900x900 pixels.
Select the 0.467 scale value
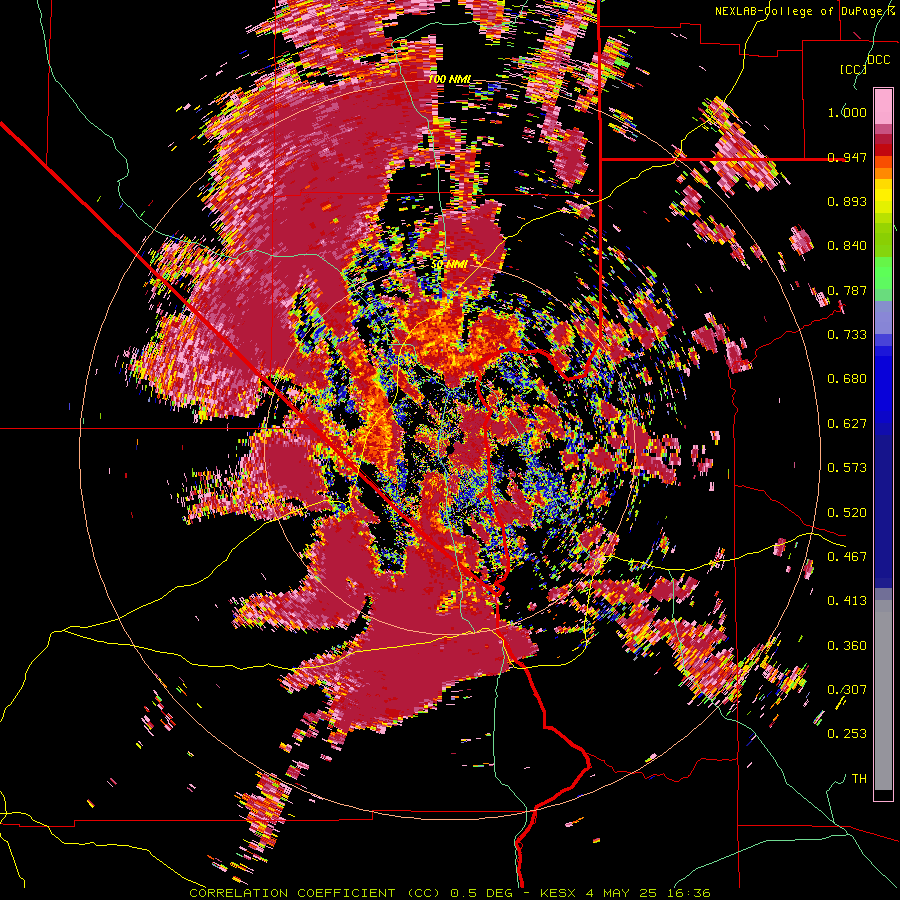(x=847, y=556)
